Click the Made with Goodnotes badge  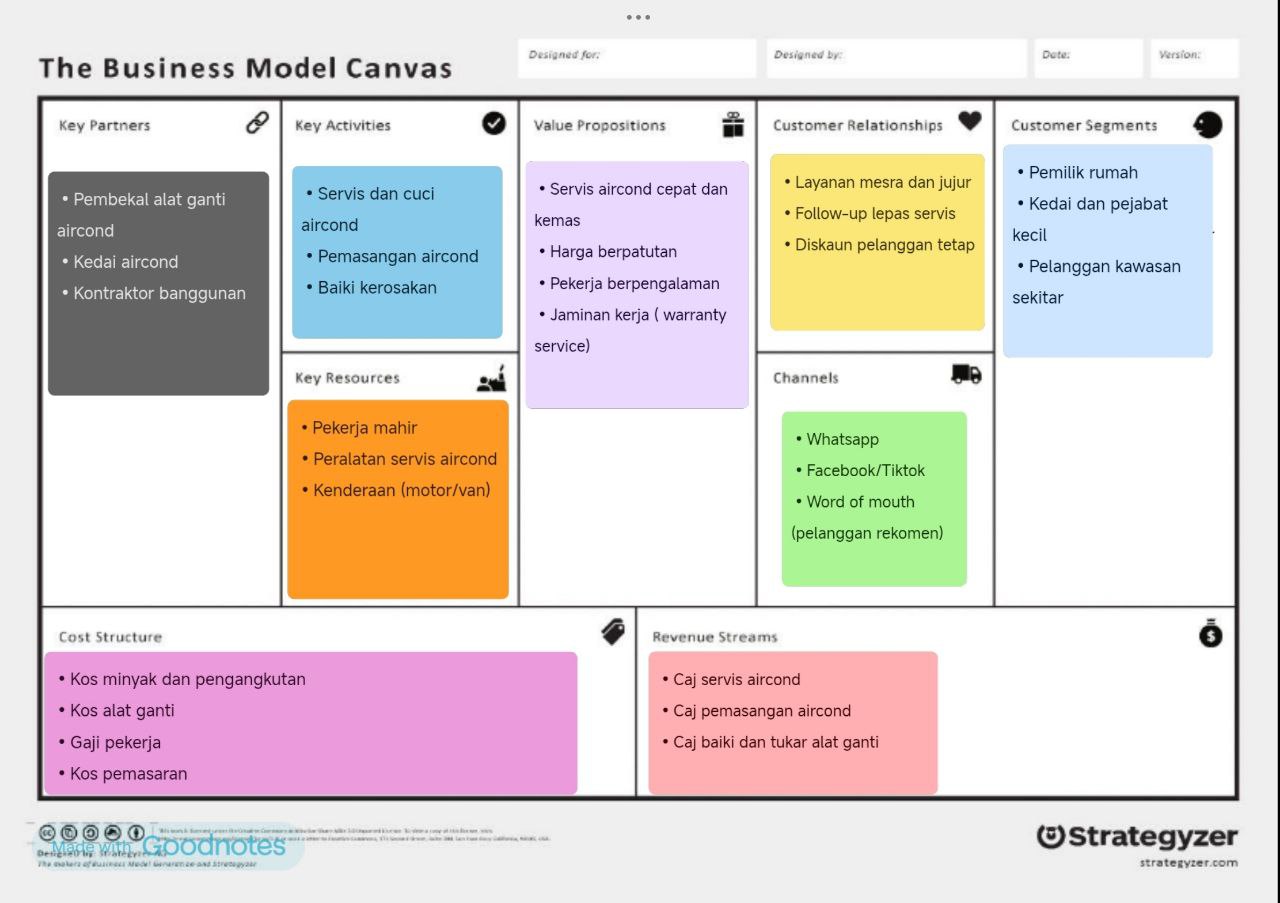coord(169,846)
